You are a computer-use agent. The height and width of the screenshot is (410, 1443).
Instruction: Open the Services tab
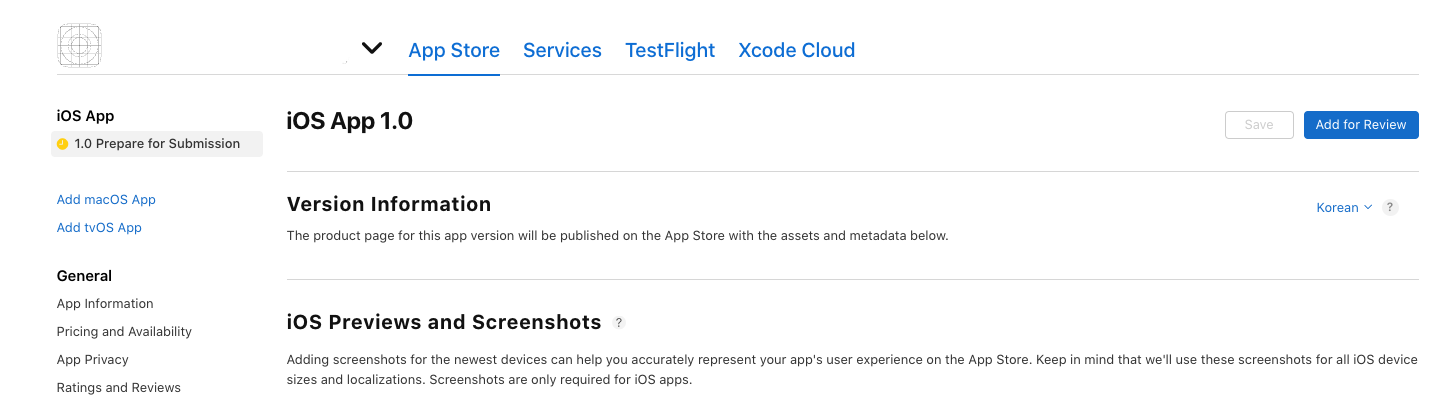(562, 50)
